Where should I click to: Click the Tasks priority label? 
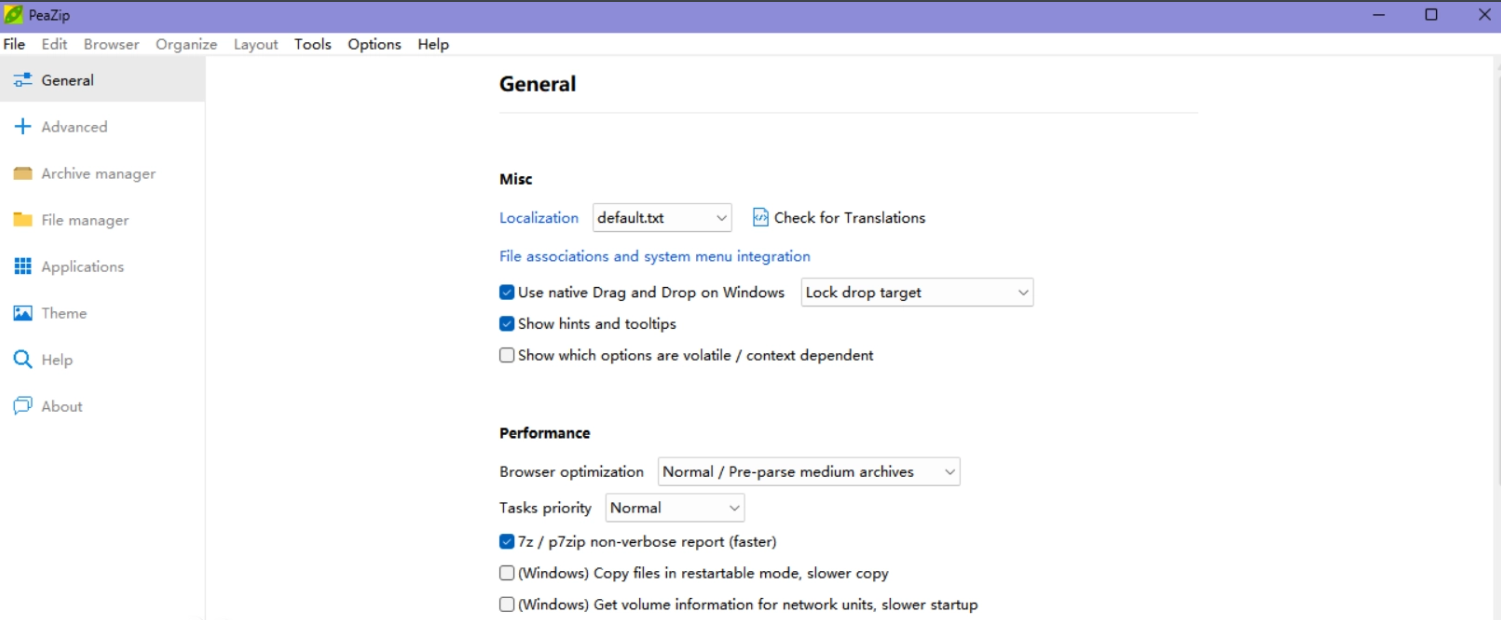pyautogui.click(x=546, y=508)
